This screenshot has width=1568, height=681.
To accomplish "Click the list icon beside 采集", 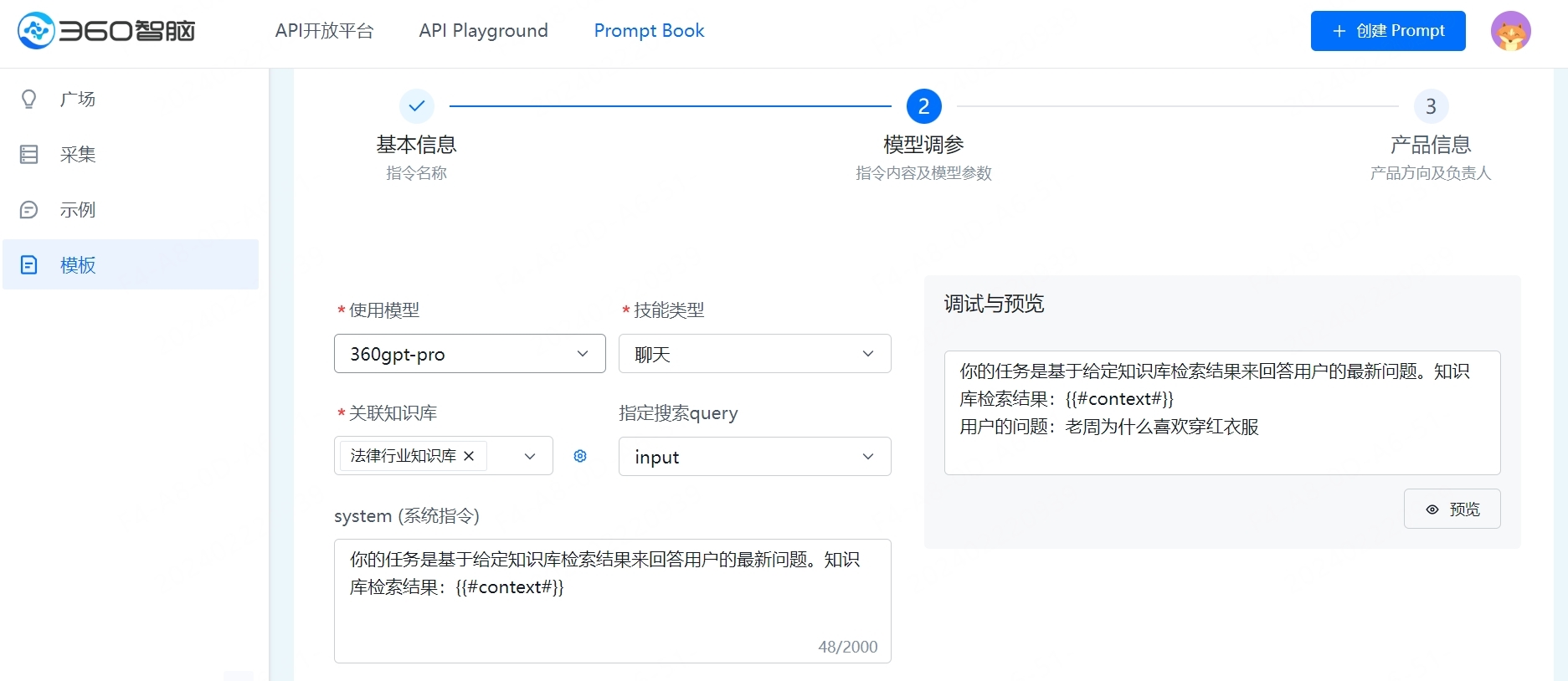I will (29, 155).
